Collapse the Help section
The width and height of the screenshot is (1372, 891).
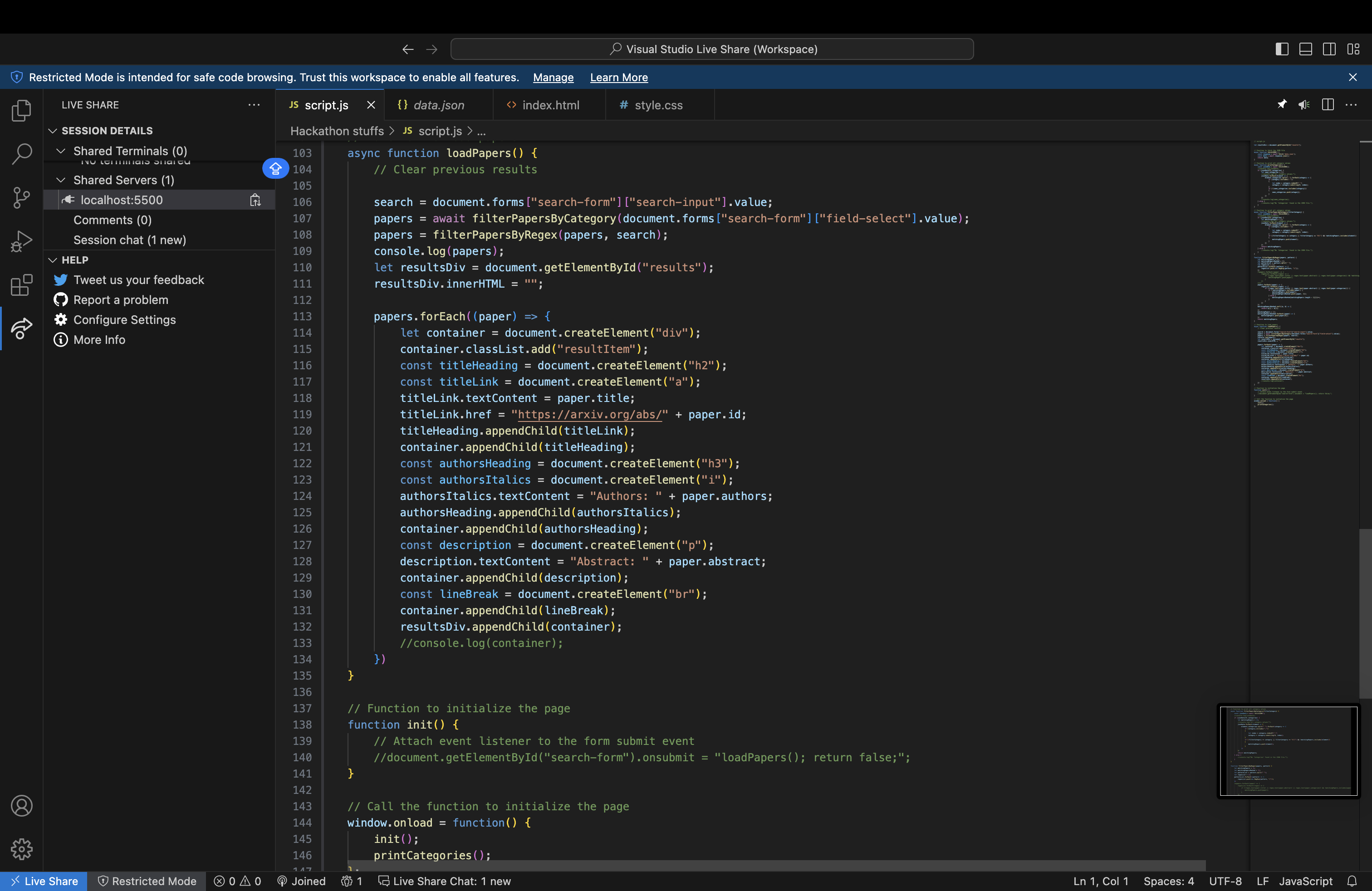click(x=53, y=260)
